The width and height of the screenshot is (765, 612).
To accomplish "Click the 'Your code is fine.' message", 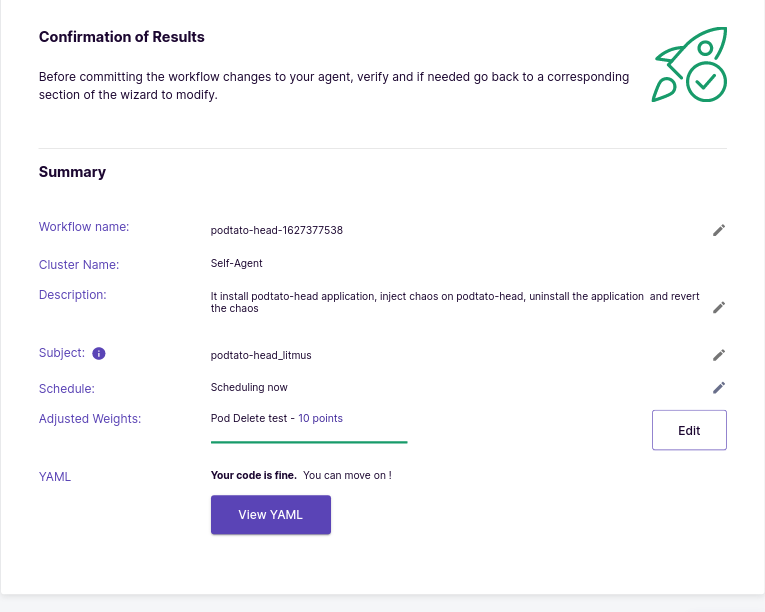I will click(x=254, y=475).
